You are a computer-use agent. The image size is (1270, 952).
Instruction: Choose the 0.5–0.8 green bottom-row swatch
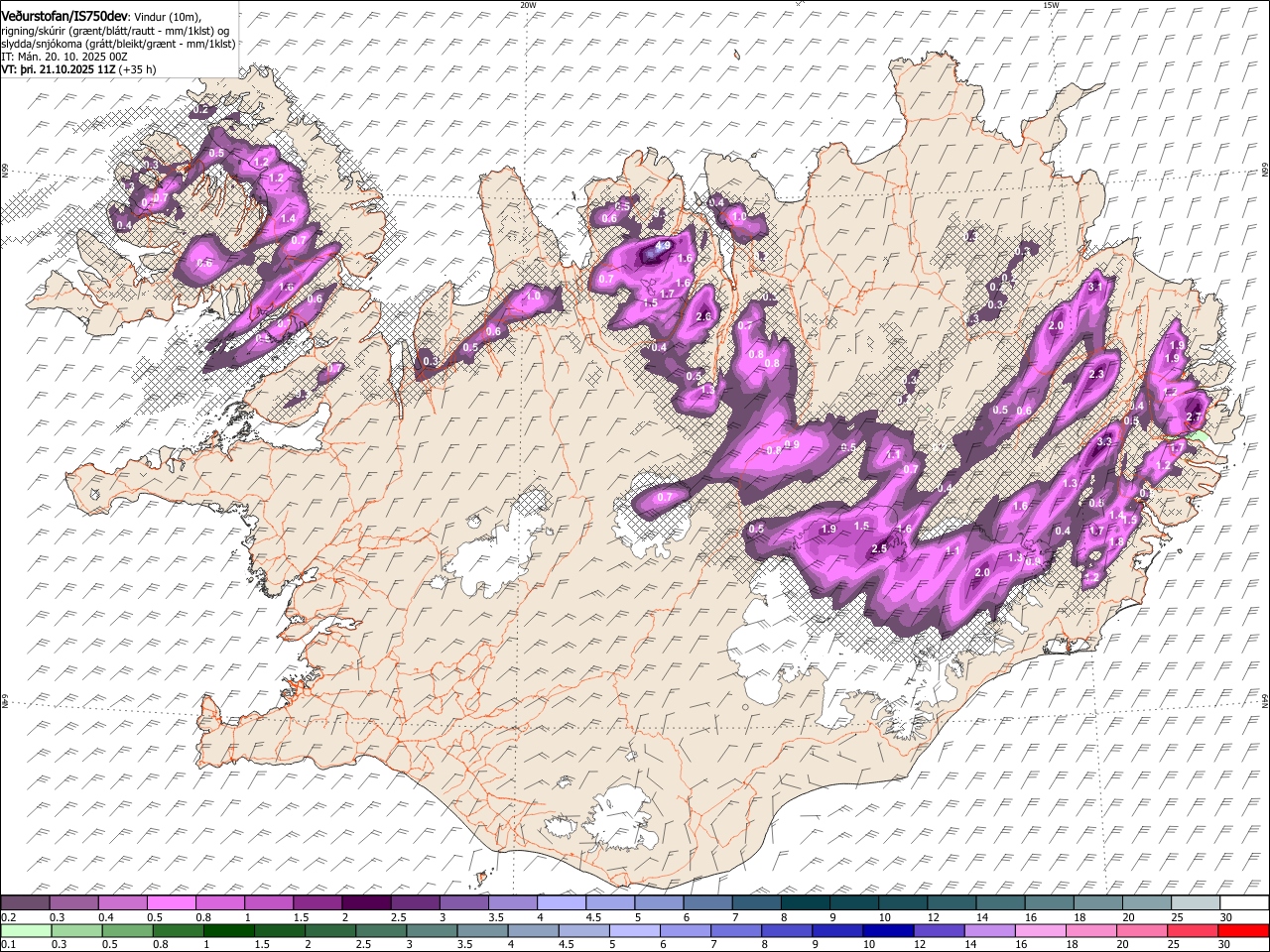pos(128,930)
